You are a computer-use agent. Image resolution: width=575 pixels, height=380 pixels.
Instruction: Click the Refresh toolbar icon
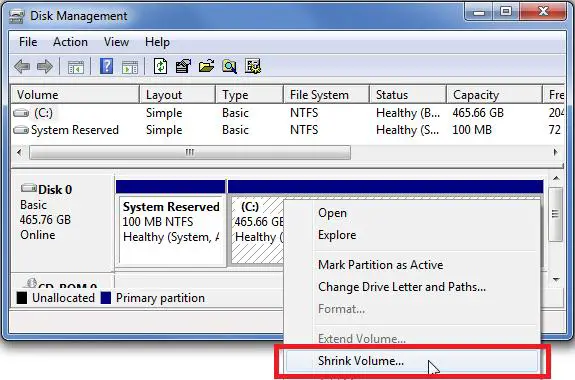160,66
